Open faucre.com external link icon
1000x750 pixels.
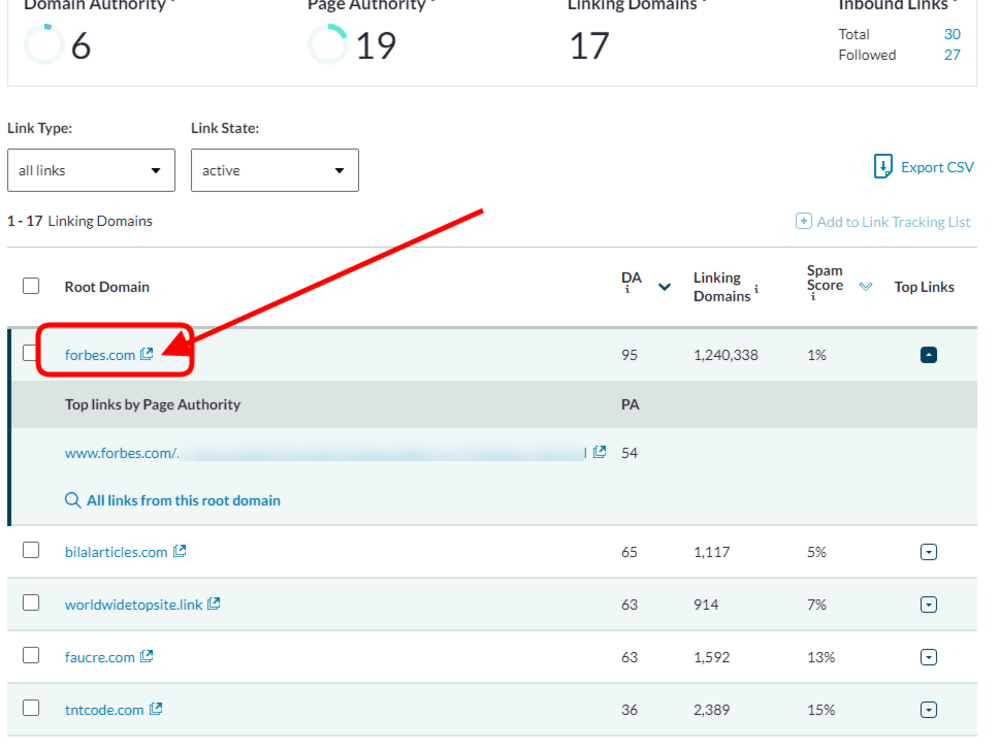[147, 656]
